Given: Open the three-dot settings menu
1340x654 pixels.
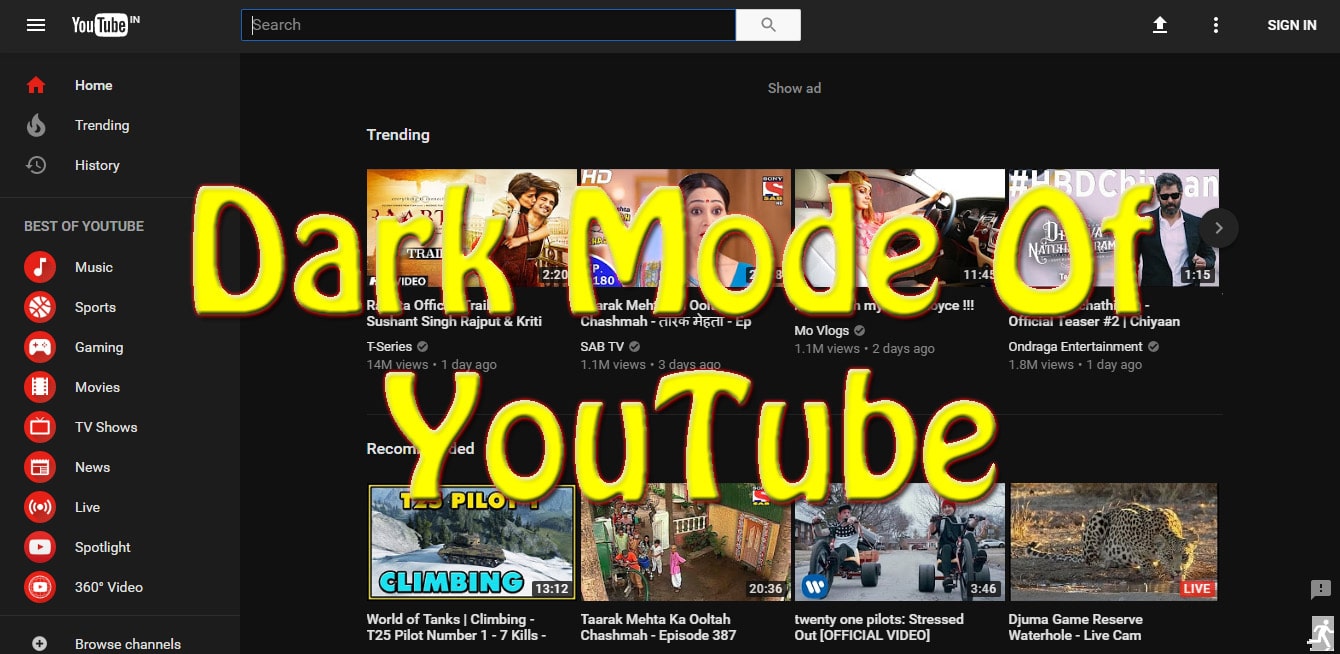Looking at the screenshot, I should click(x=1216, y=25).
